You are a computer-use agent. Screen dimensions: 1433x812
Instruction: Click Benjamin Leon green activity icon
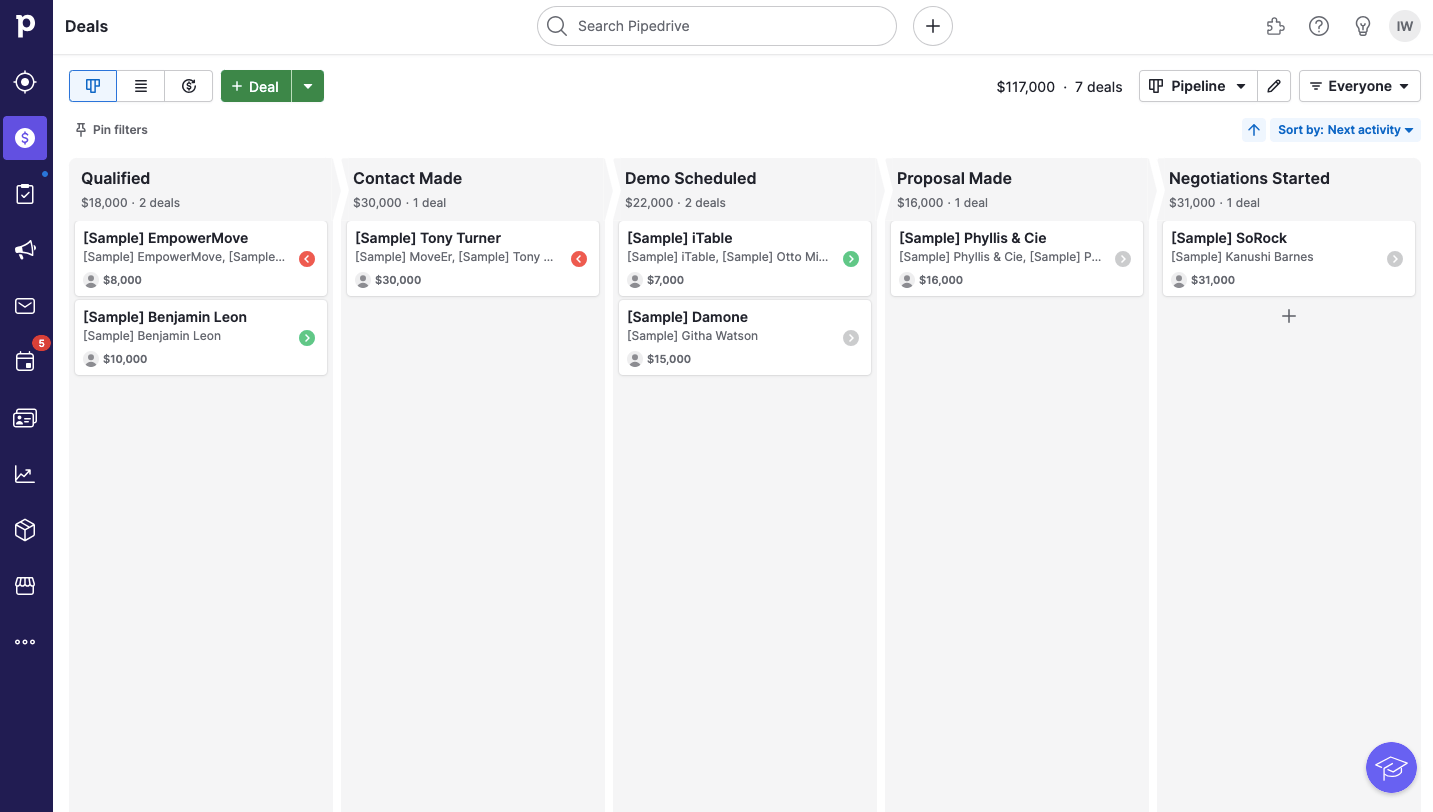pos(307,338)
